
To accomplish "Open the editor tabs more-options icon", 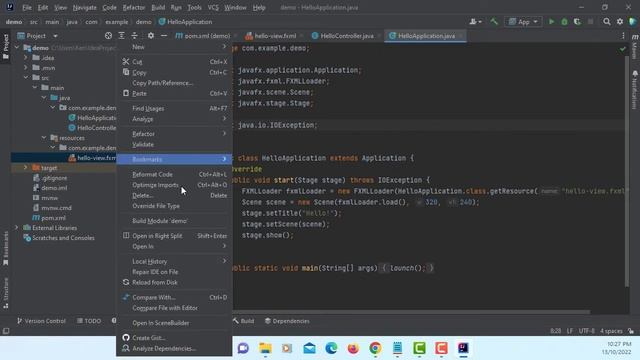I will pos(623,36).
